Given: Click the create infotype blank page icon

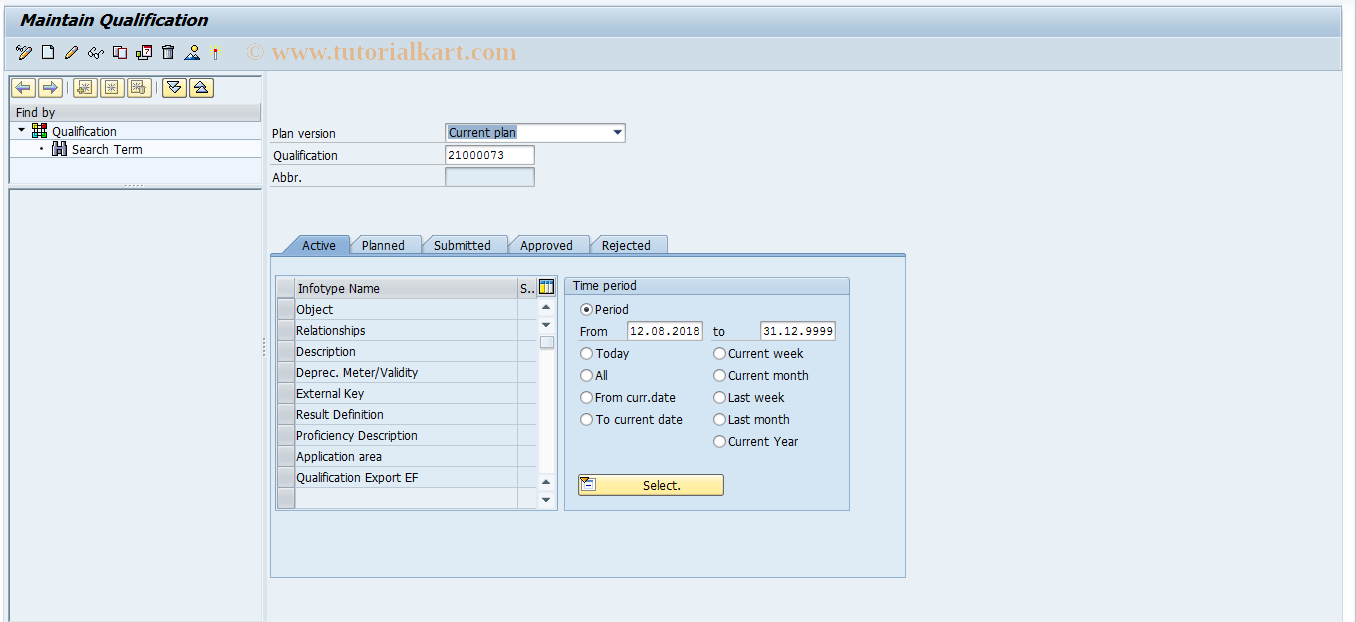Looking at the screenshot, I should click(47, 52).
